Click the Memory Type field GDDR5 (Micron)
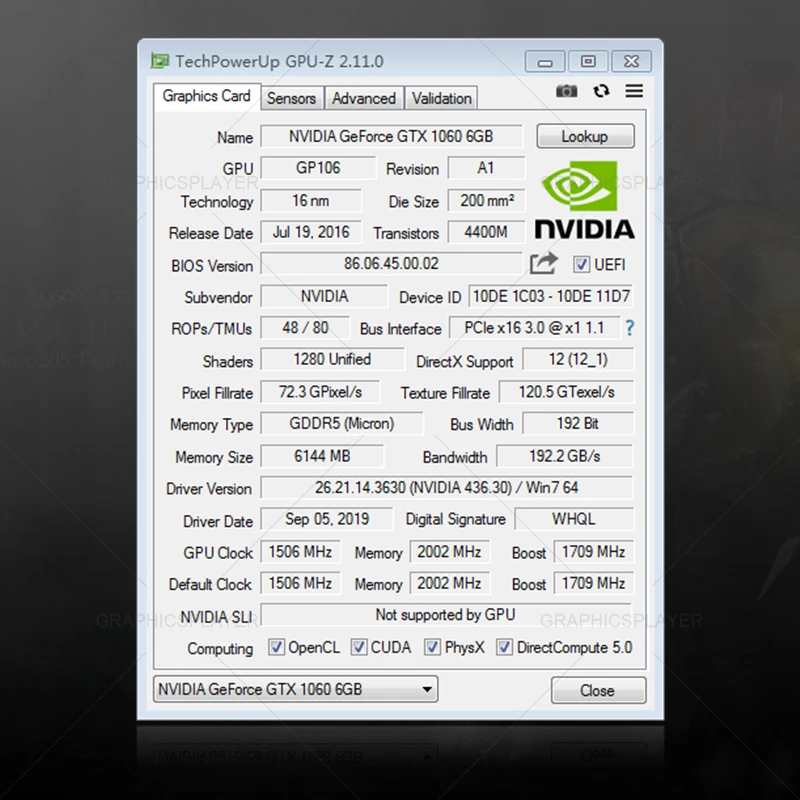This screenshot has height=800, width=800. [342, 424]
